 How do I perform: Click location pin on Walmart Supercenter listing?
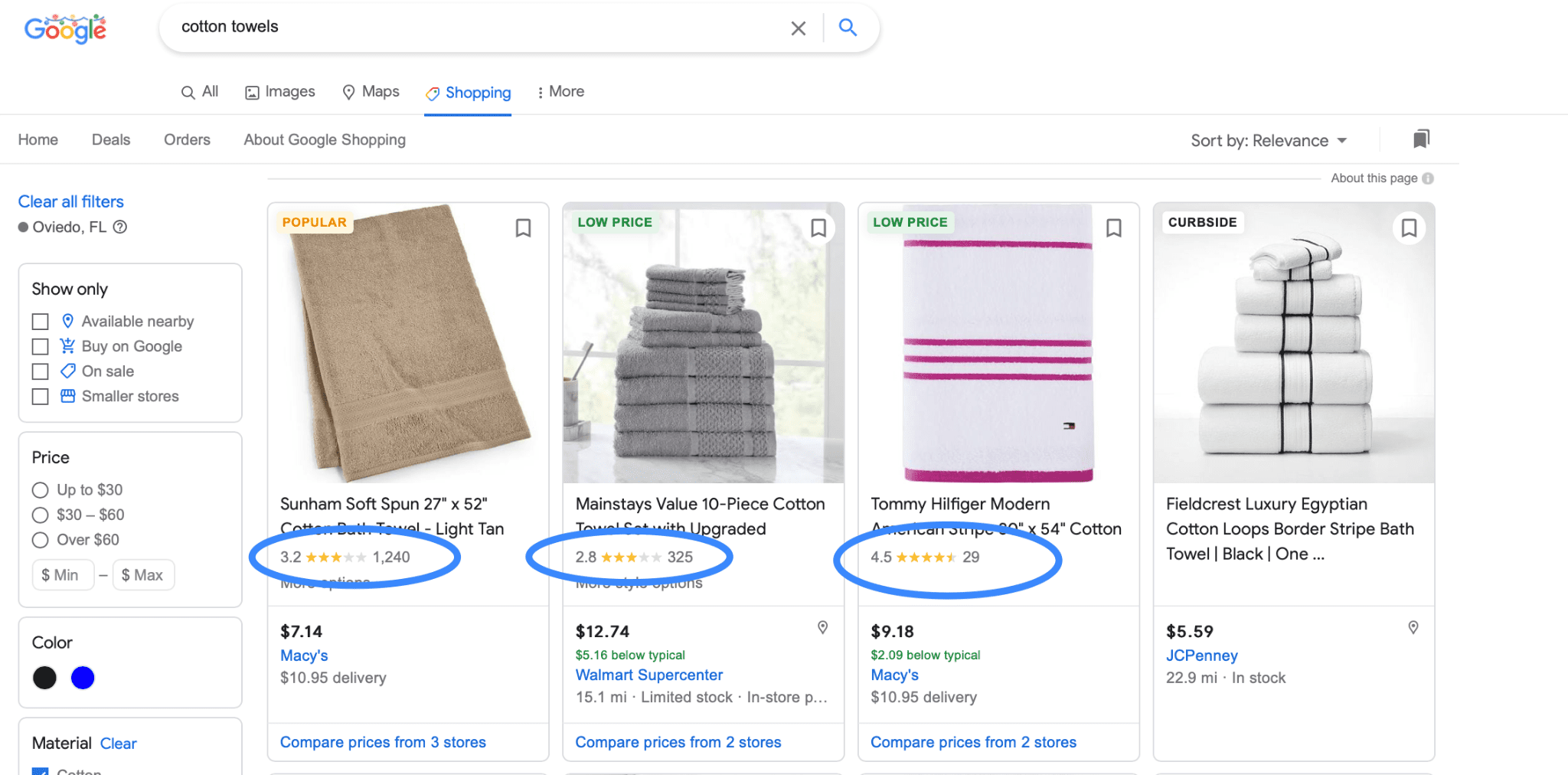(x=822, y=627)
